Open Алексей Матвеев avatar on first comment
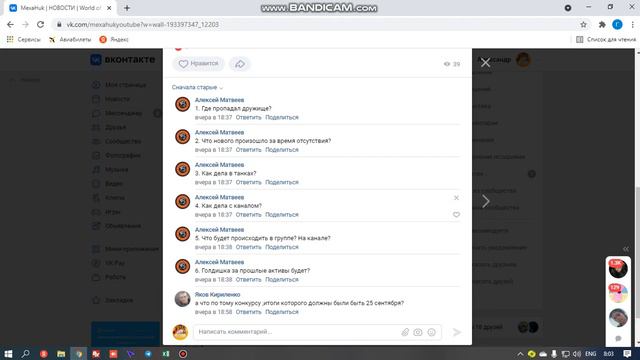This screenshot has width=640, height=360. click(182, 104)
